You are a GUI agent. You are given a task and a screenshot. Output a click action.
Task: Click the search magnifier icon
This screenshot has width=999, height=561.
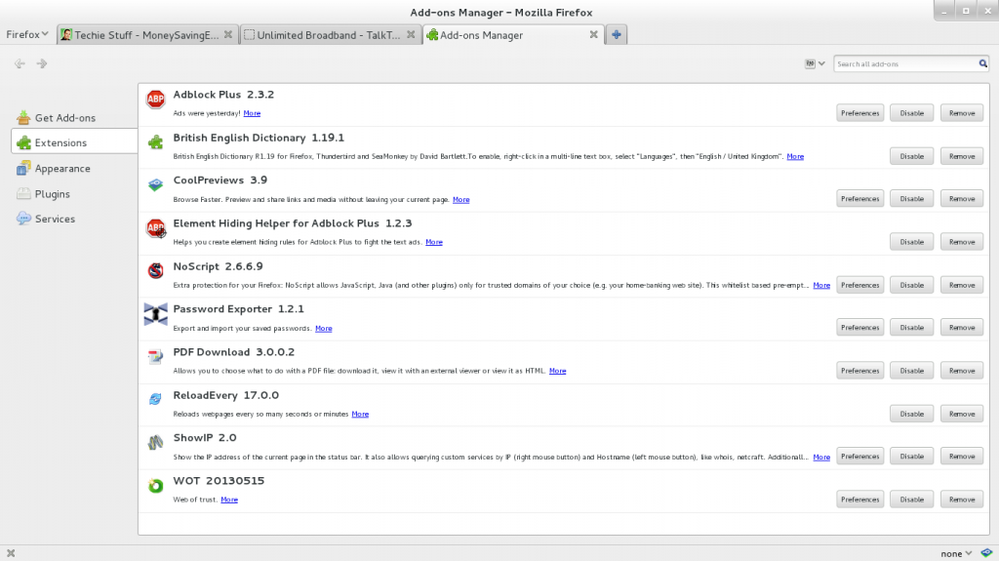pos(983,64)
